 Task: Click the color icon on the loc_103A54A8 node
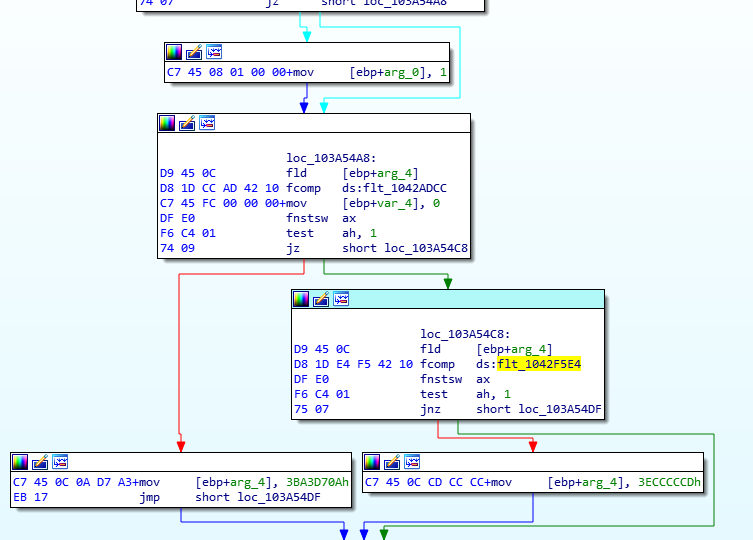[167, 123]
